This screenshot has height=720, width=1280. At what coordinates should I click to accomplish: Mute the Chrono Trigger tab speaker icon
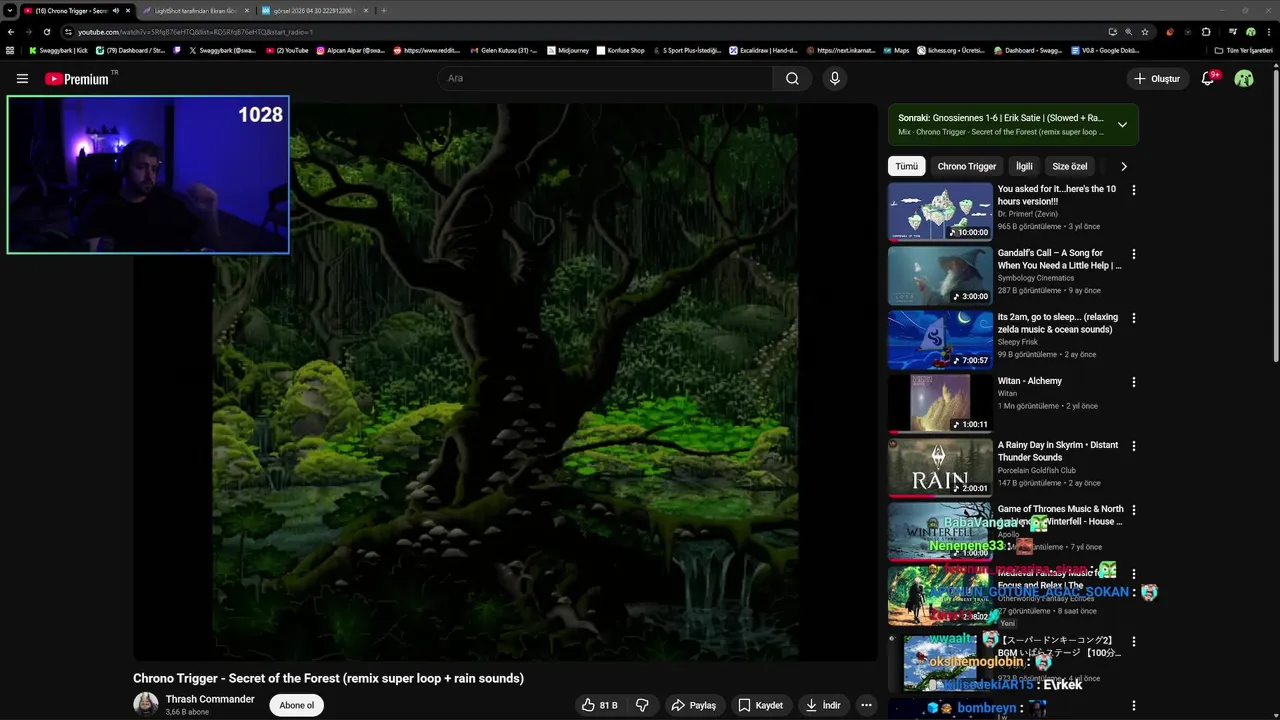coord(116,11)
